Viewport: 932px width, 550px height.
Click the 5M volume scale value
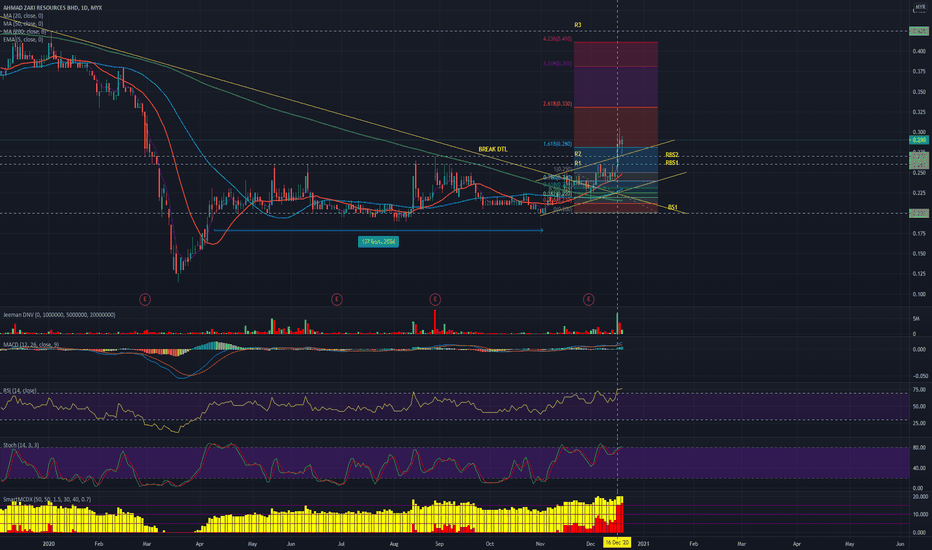(916, 319)
